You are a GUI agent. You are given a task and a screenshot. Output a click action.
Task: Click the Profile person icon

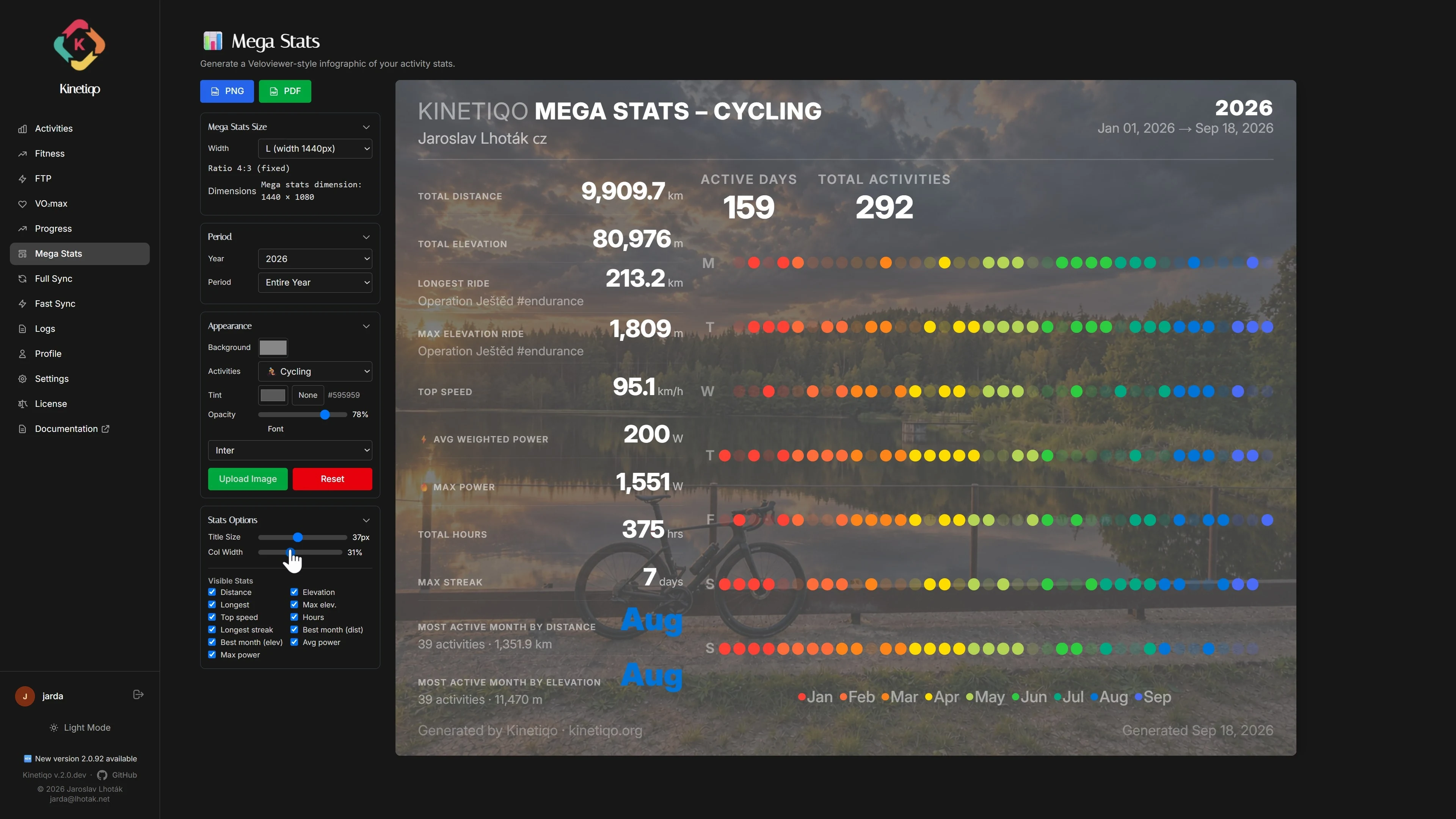tap(23, 354)
